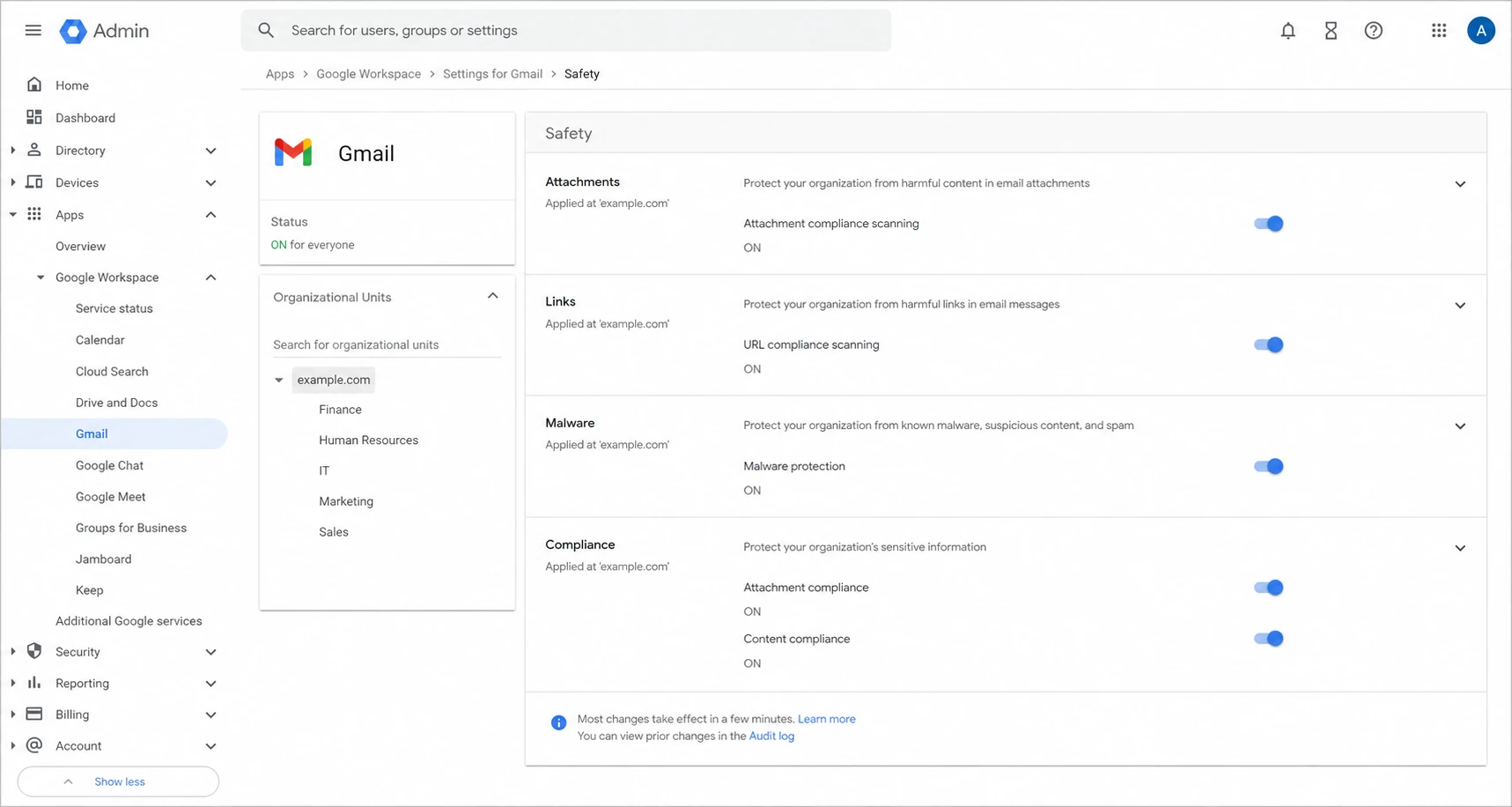Open Cloud Search in sidebar
Screen dimensions: 1512x807
112,372
